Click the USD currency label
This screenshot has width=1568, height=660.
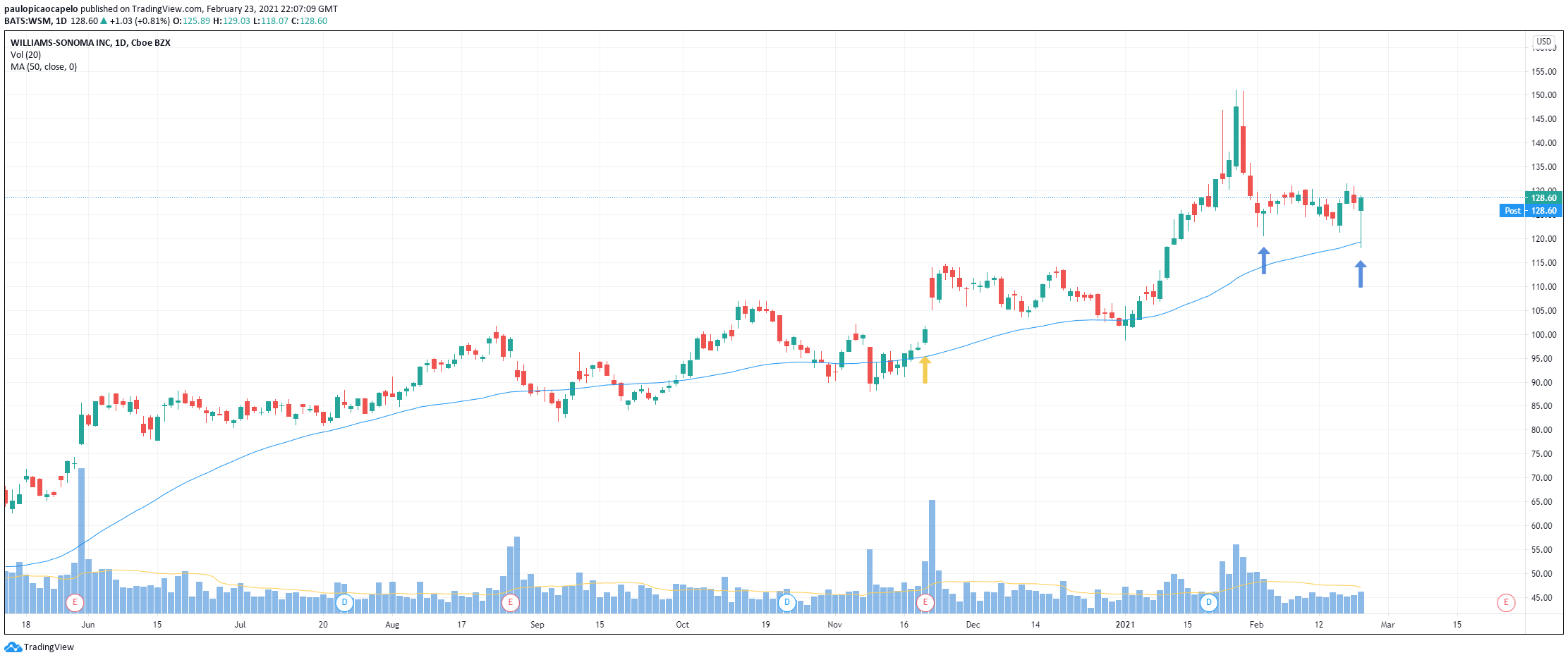pos(1544,42)
